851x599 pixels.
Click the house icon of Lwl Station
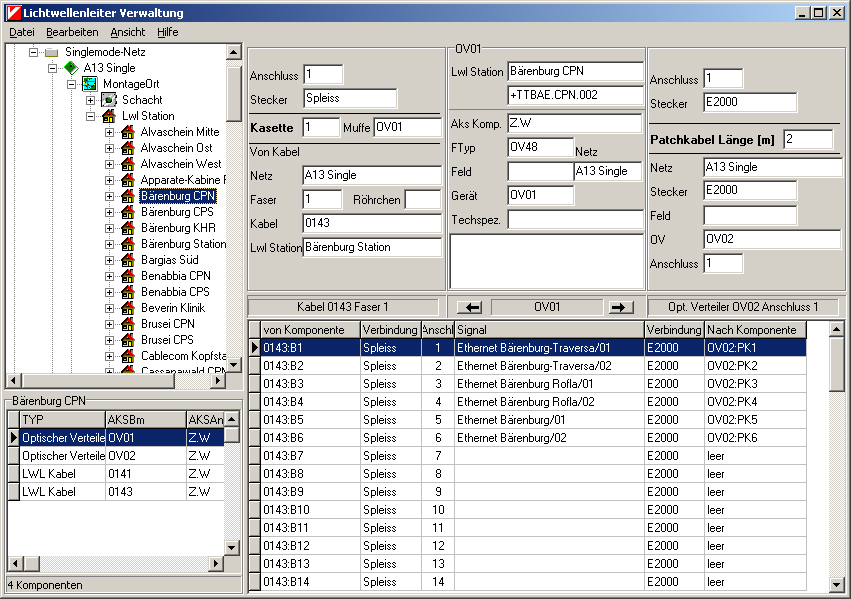[109, 116]
